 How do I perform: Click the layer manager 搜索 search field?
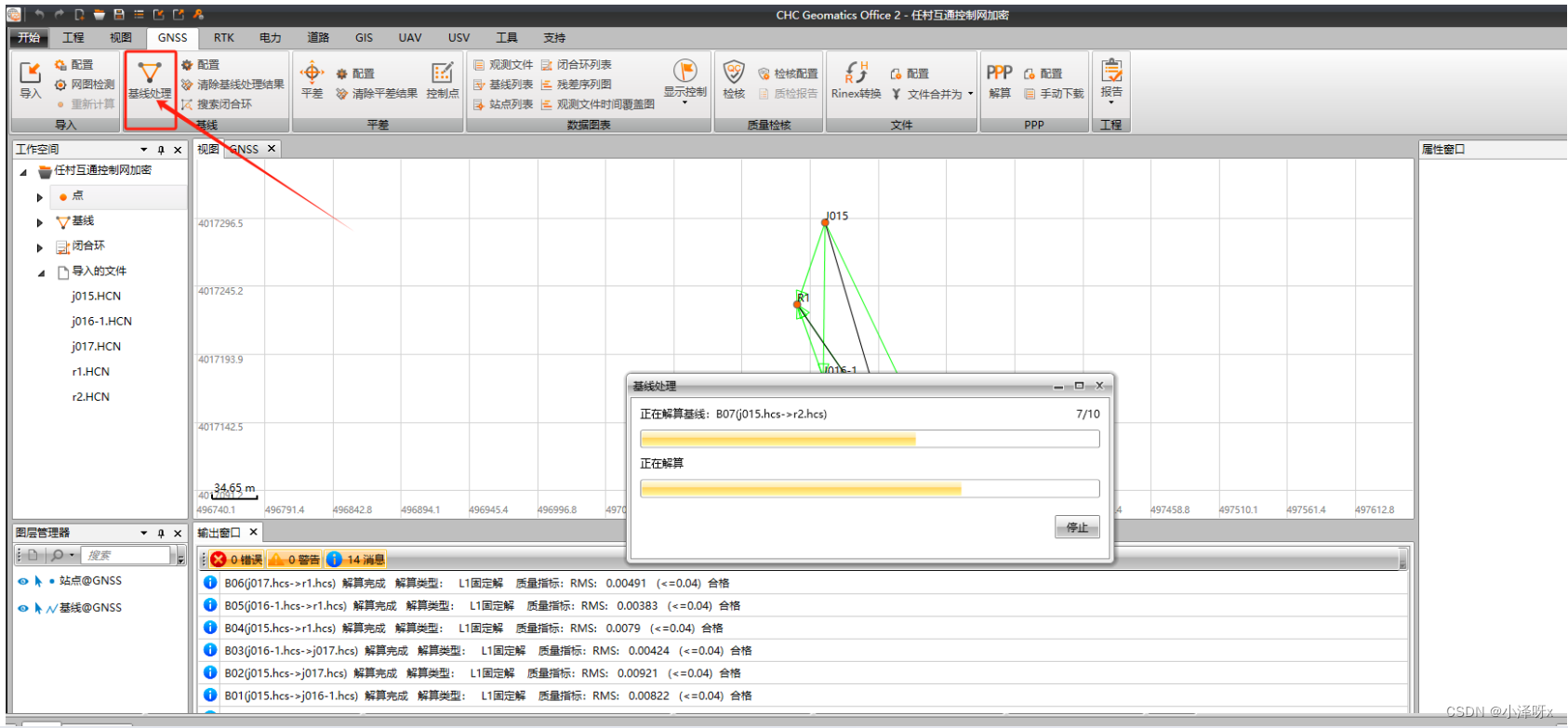pos(126,555)
